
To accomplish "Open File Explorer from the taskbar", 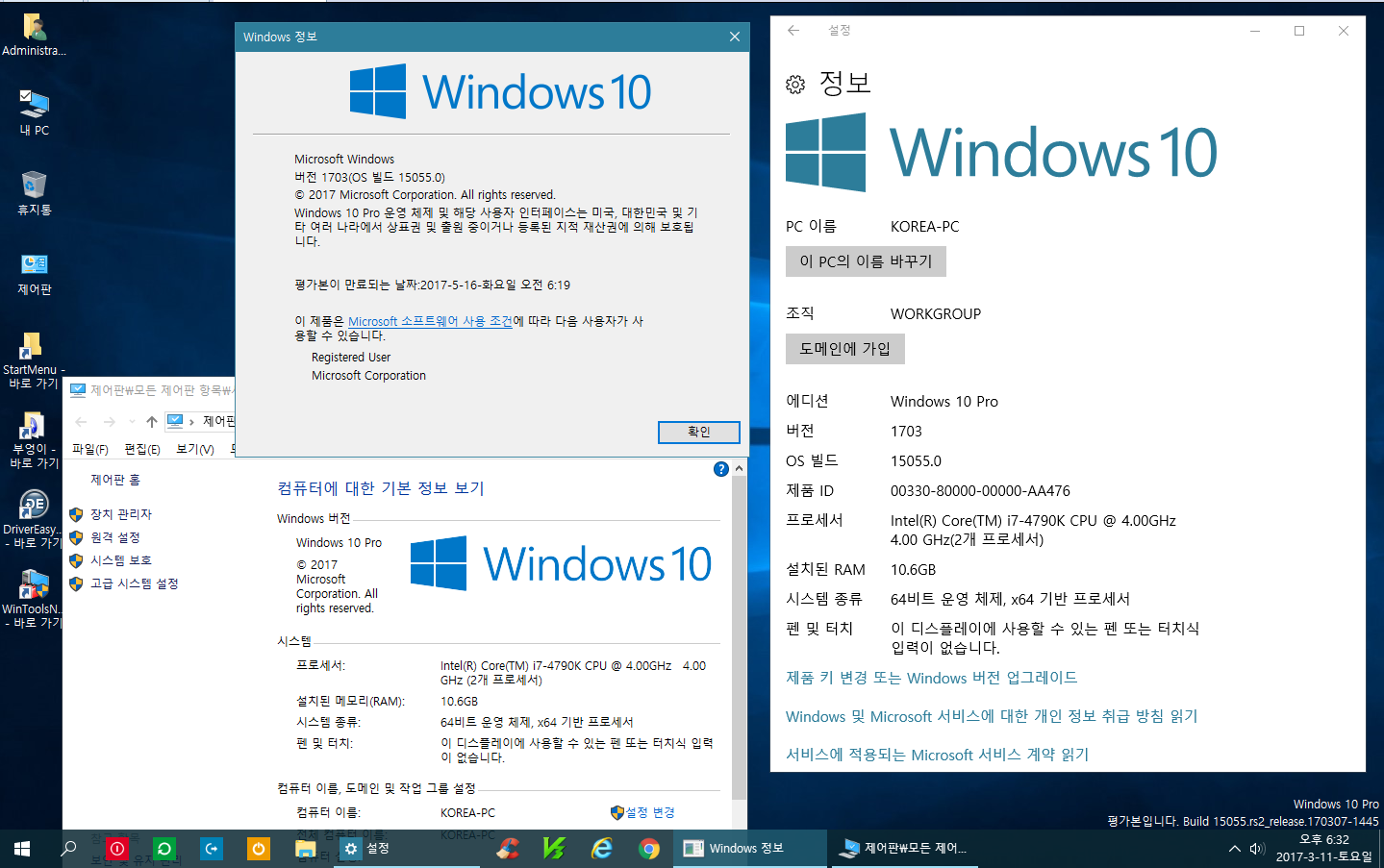I will click(305, 849).
